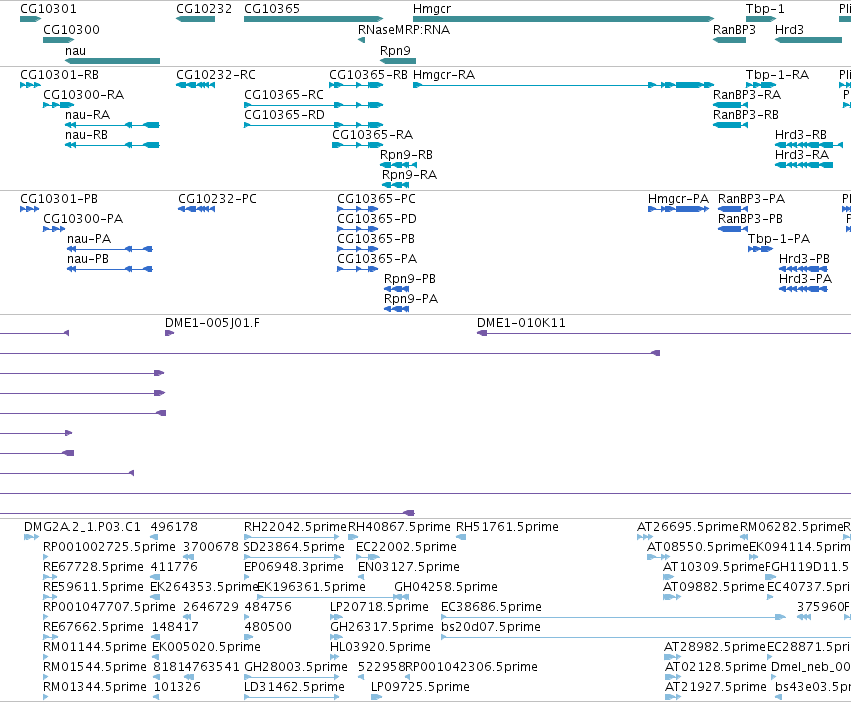Open transcript CG10300-RA
This screenshot has height=702, width=851.
pyautogui.click(x=84, y=95)
